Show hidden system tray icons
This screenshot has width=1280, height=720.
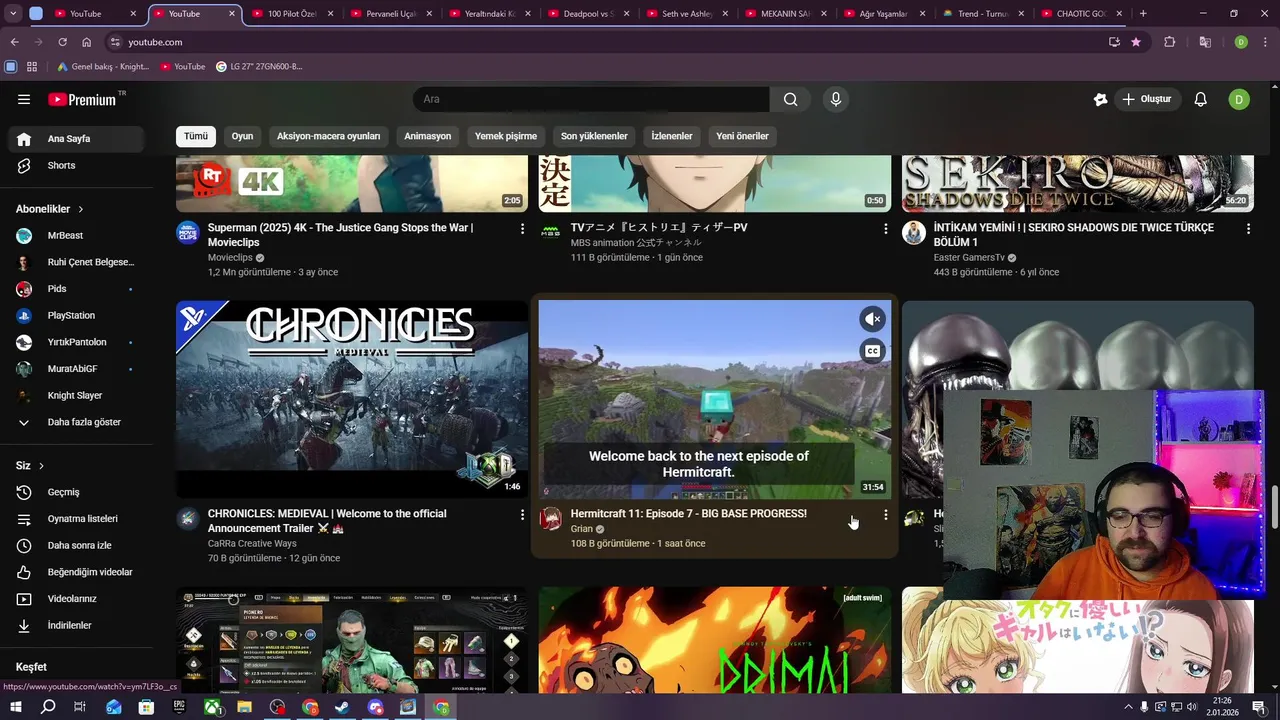1128,707
